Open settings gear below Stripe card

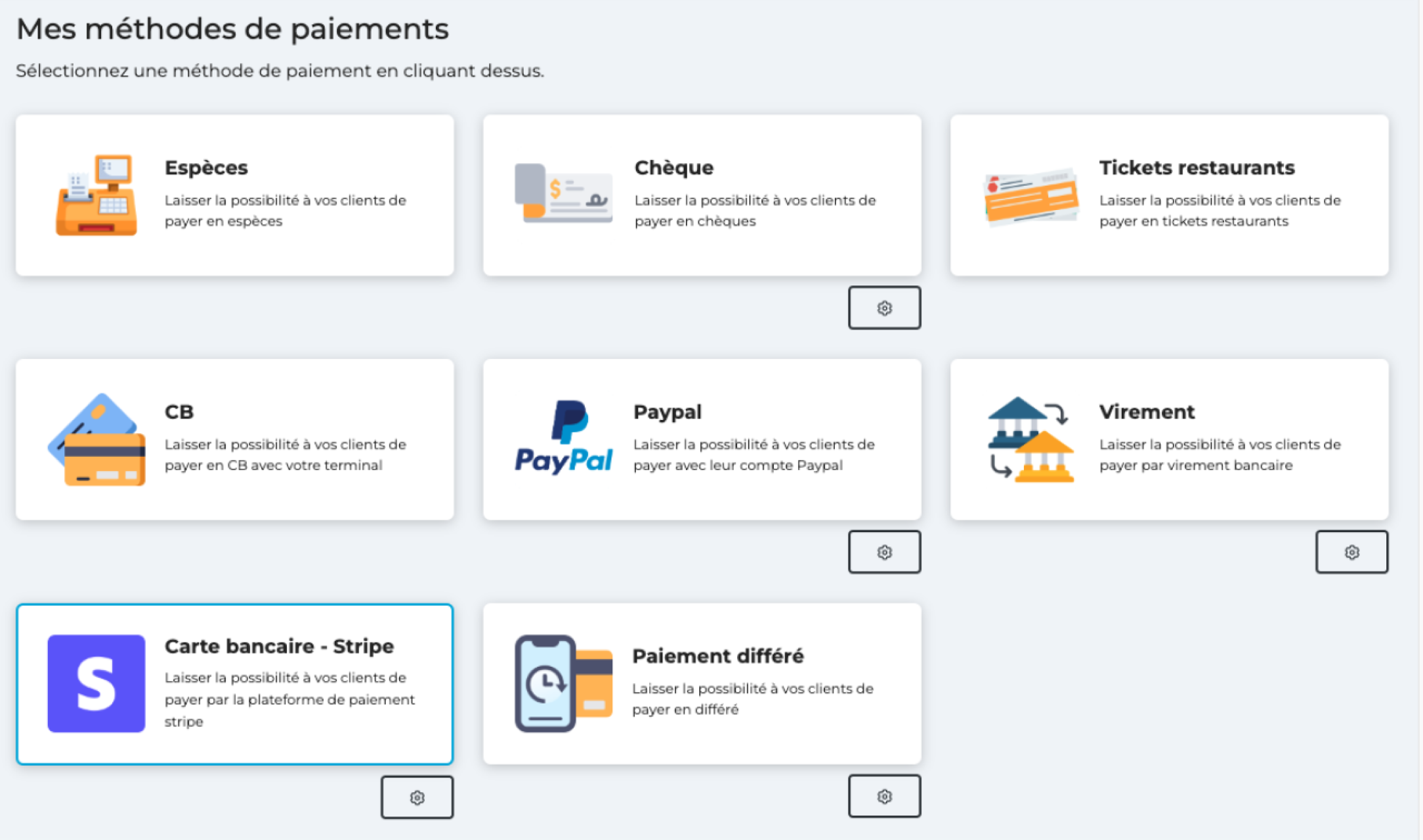pyautogui.click(x=417, y=797)
